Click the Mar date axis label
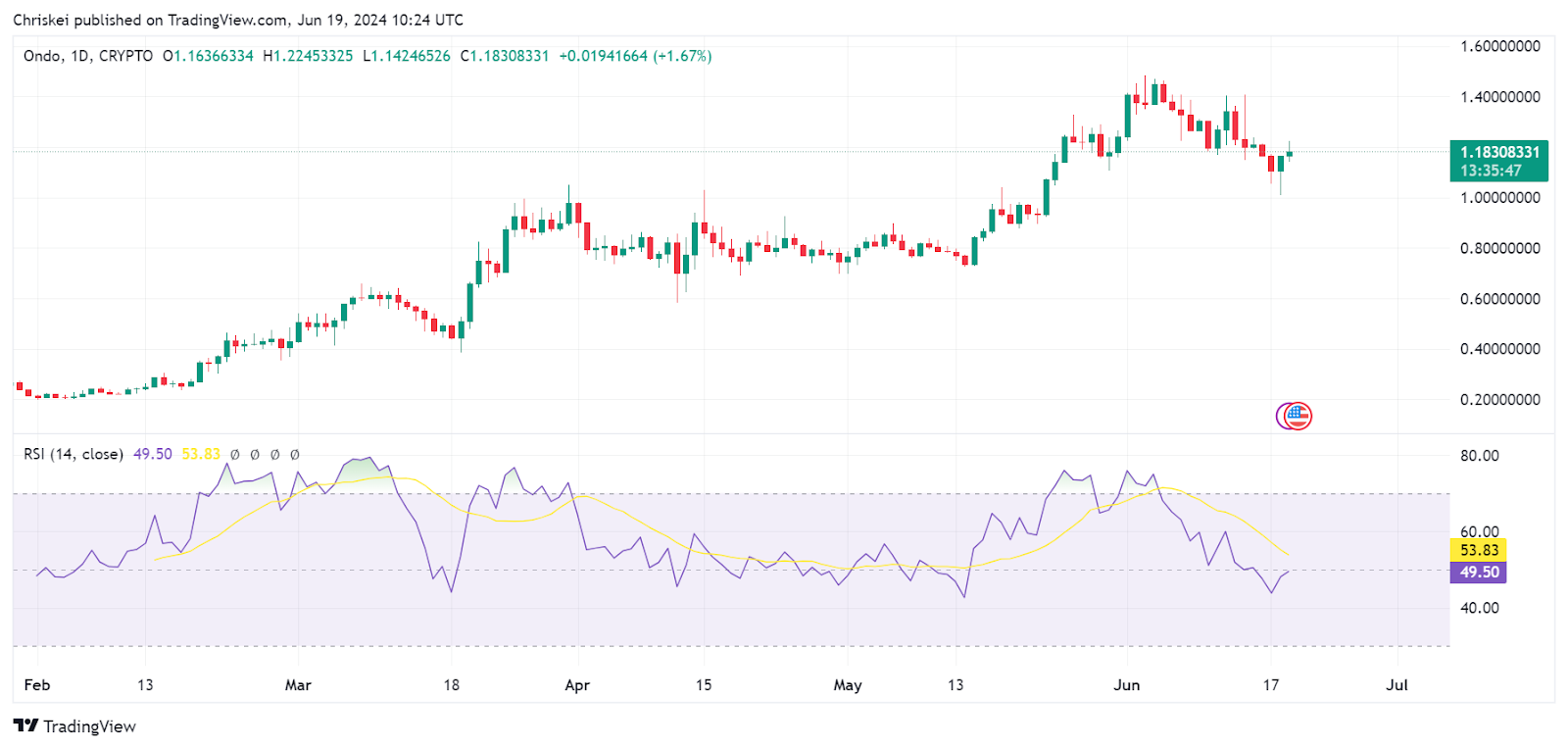Screen dimensions: 1568x749 [298, 685]
